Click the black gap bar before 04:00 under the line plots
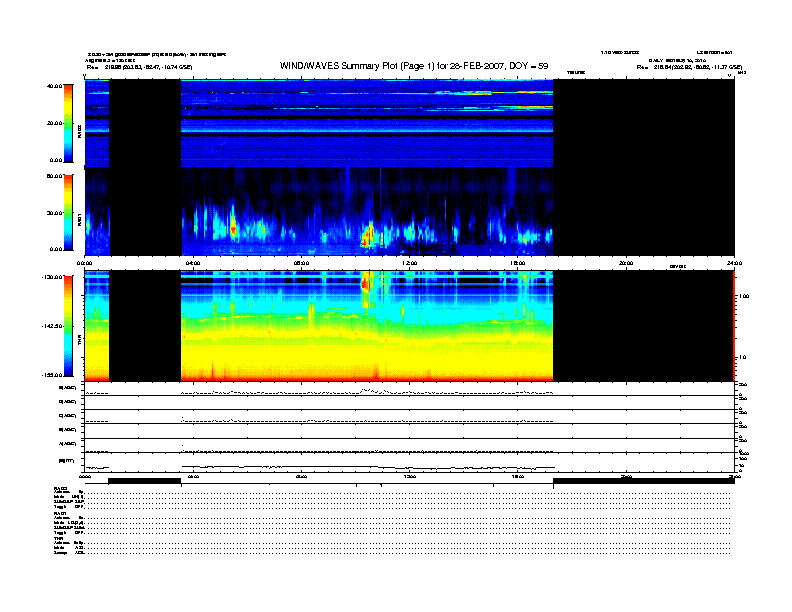This screenshot has width=792, height=612. tap(144, 481)
